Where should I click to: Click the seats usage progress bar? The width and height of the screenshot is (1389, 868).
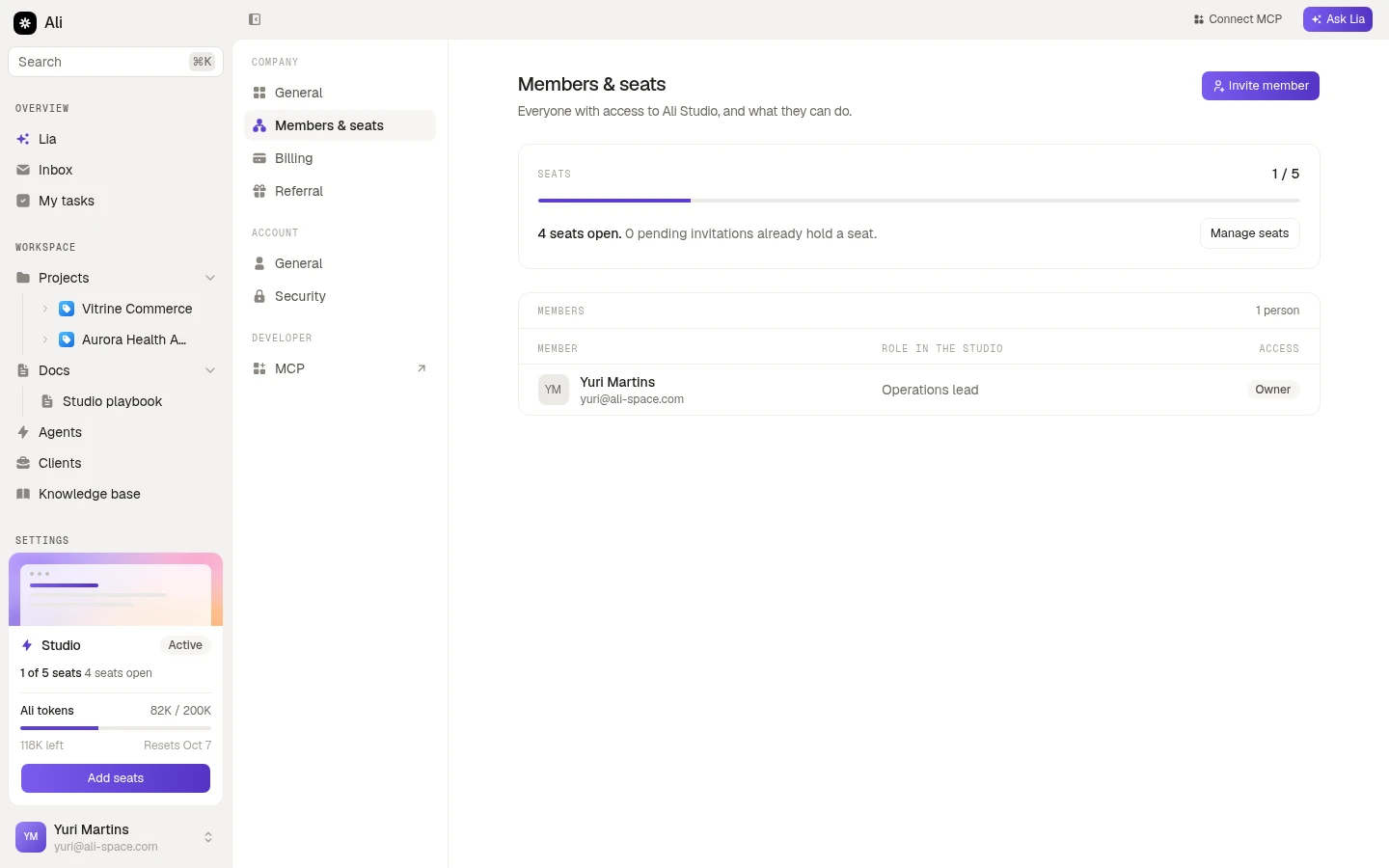click(918, 201)
